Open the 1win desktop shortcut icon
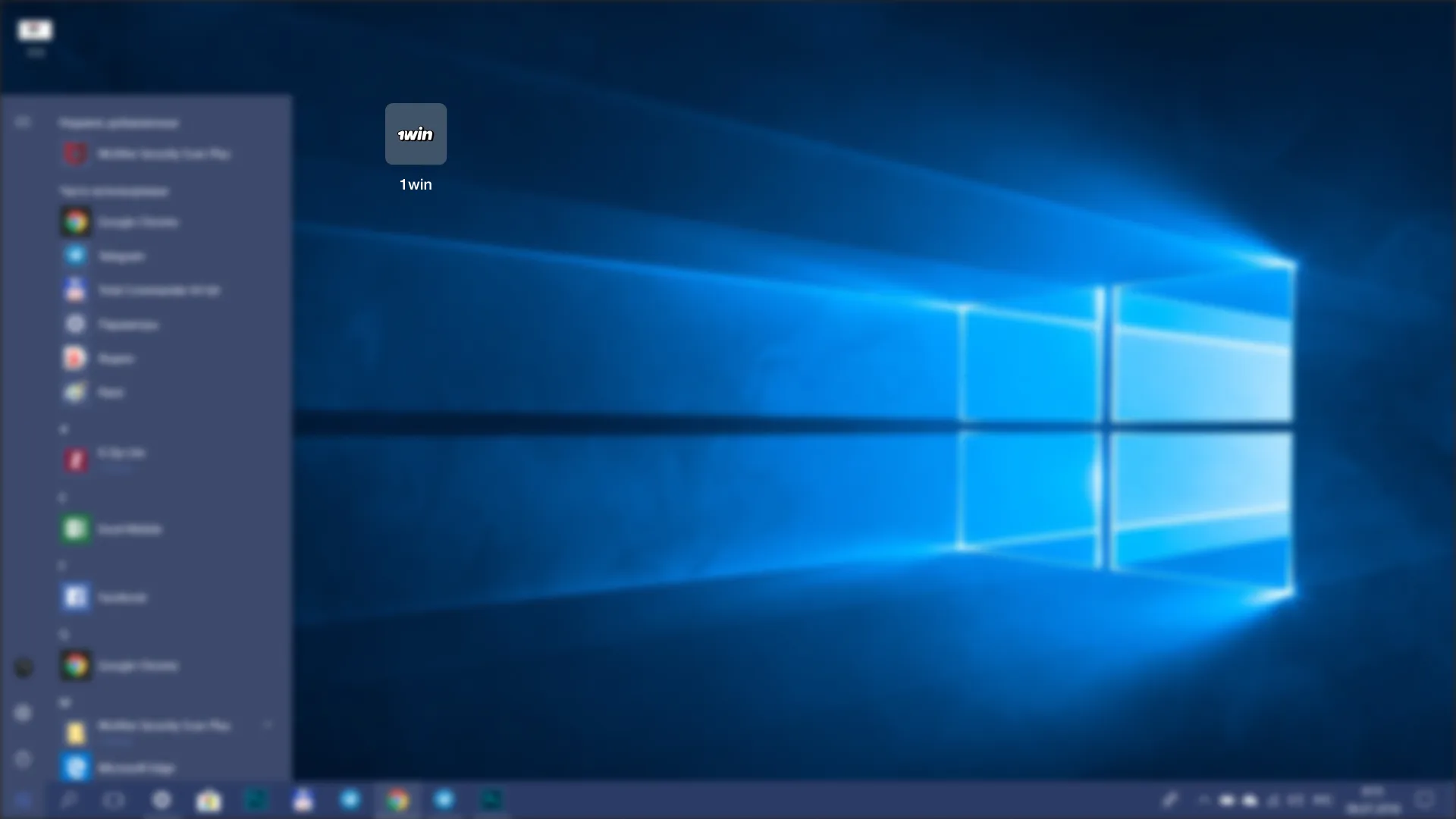Image resolution: width=1456 pixels, height=819 pixels. pyautogui.click(x=416, y=135)
